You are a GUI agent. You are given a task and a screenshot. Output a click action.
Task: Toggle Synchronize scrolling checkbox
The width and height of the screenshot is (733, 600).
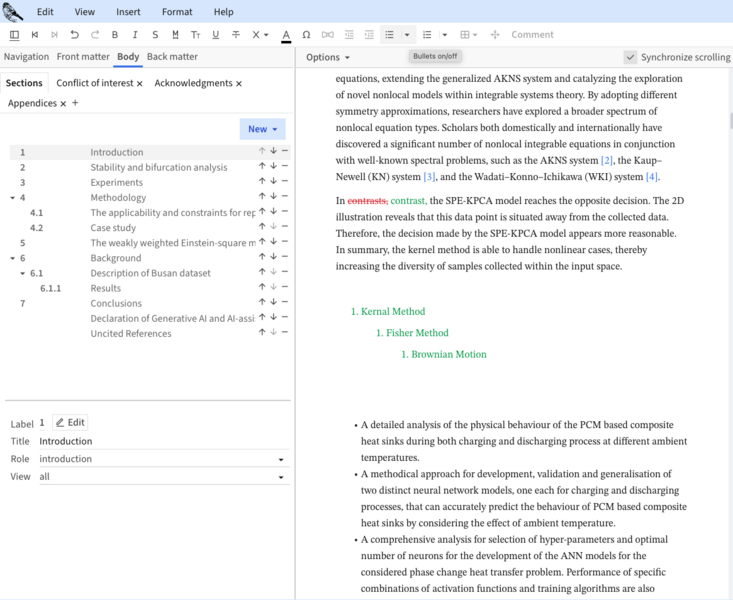point(630,57)
